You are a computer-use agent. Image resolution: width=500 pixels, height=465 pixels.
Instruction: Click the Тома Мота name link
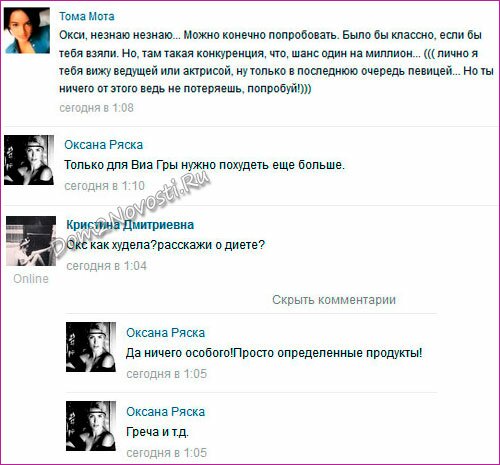[87, 16]
